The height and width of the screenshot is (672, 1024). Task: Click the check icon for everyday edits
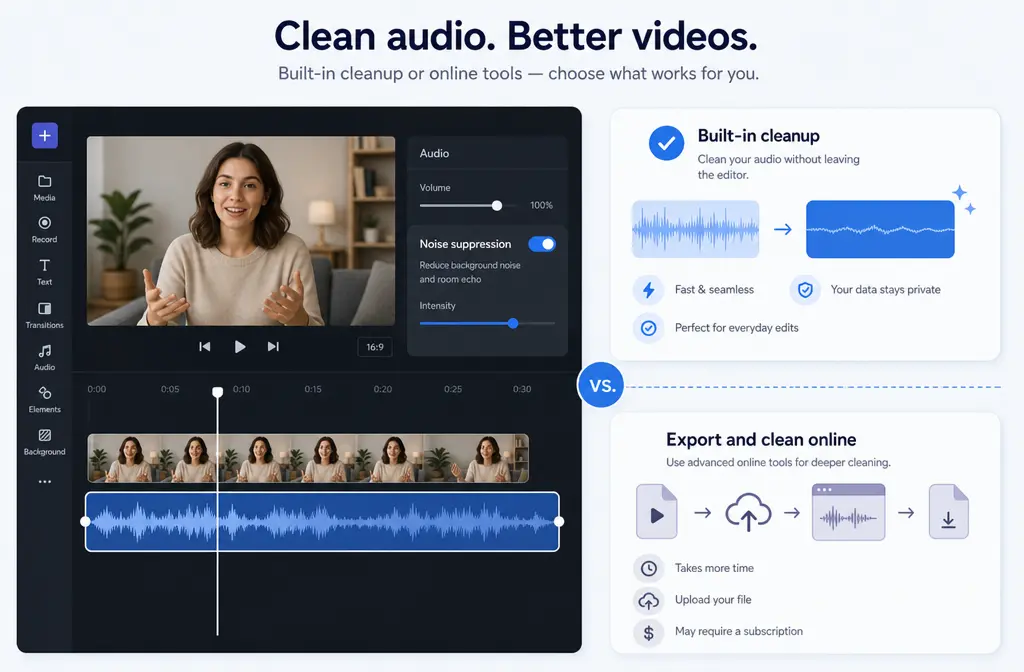[648, 328]
